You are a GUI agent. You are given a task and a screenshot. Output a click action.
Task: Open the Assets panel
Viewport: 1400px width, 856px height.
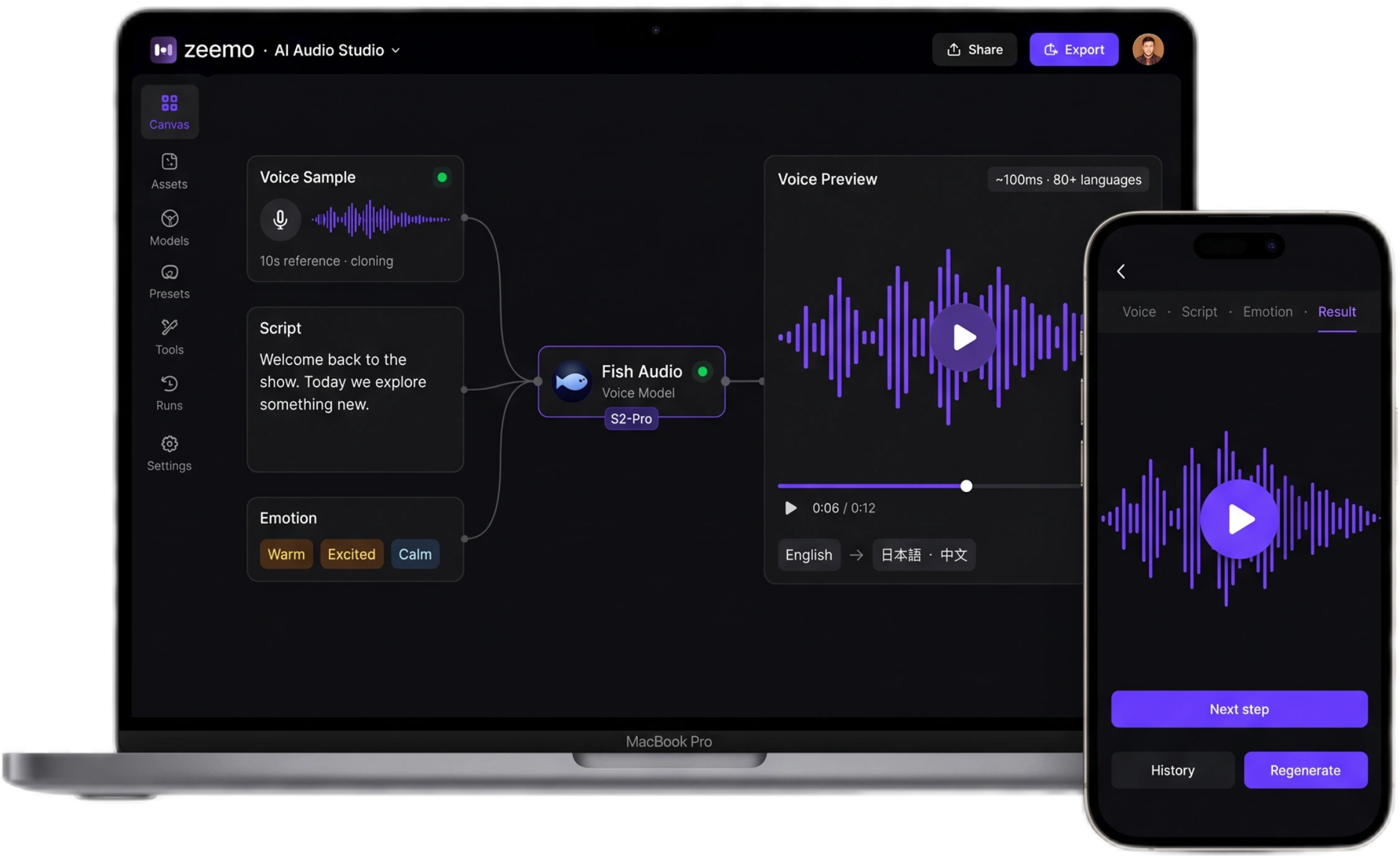pyautogui.click(x=169, y=171)
